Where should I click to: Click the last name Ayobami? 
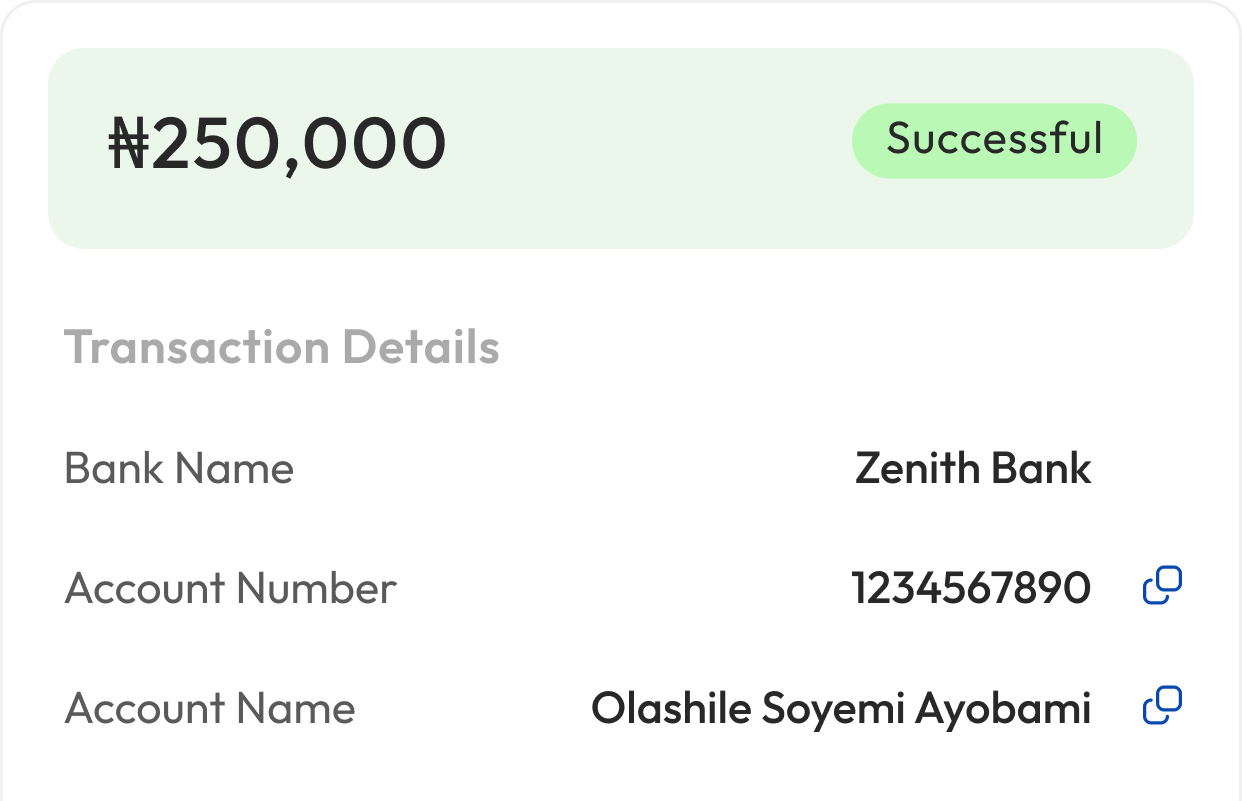(x=1003, y=708)
